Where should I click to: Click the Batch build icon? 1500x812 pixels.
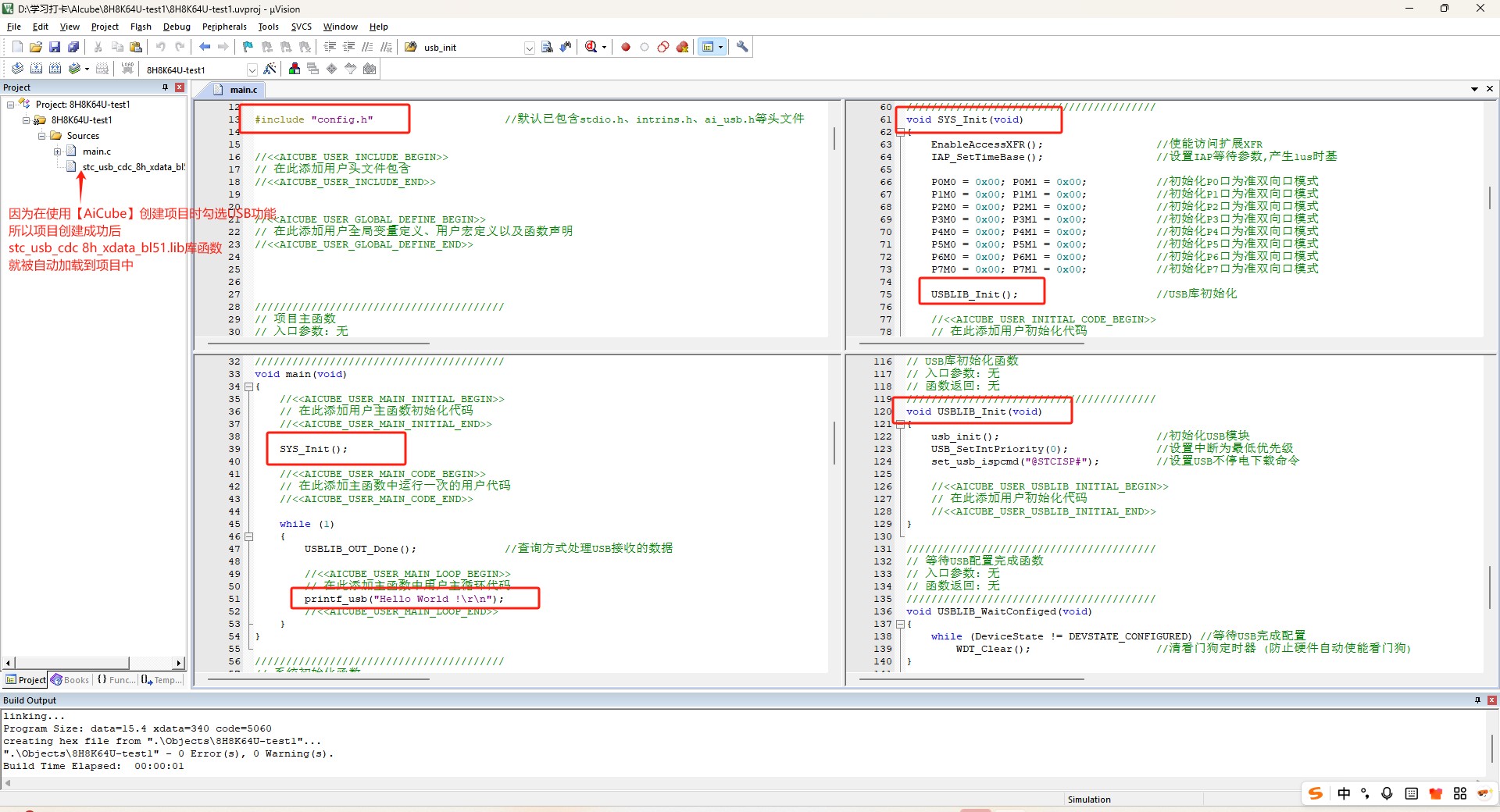point(73,69)
